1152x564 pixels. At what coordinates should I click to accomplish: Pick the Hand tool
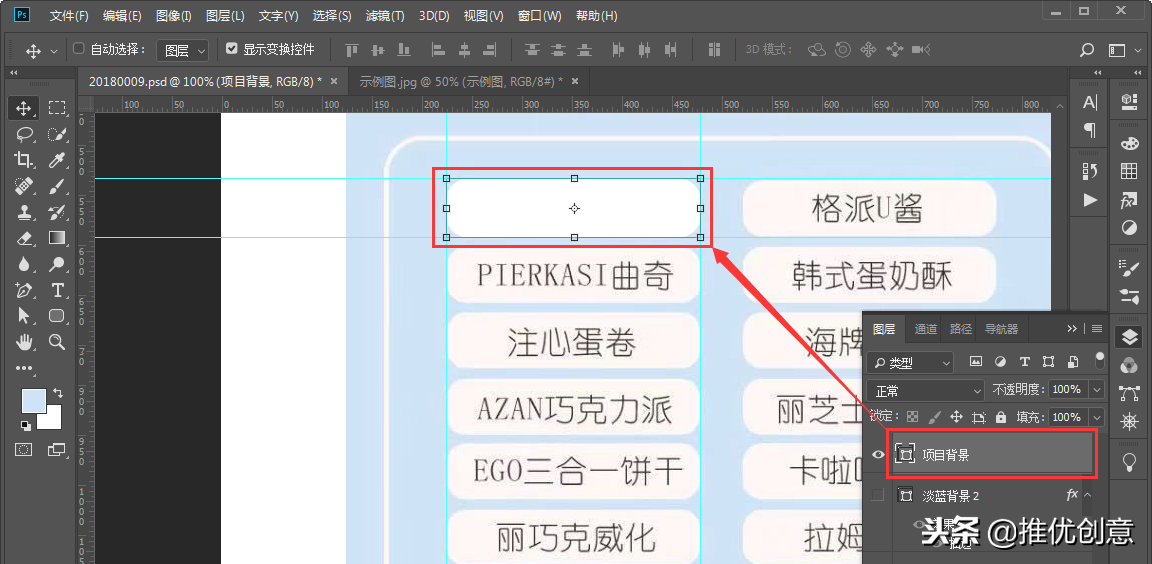click(24, 341)
